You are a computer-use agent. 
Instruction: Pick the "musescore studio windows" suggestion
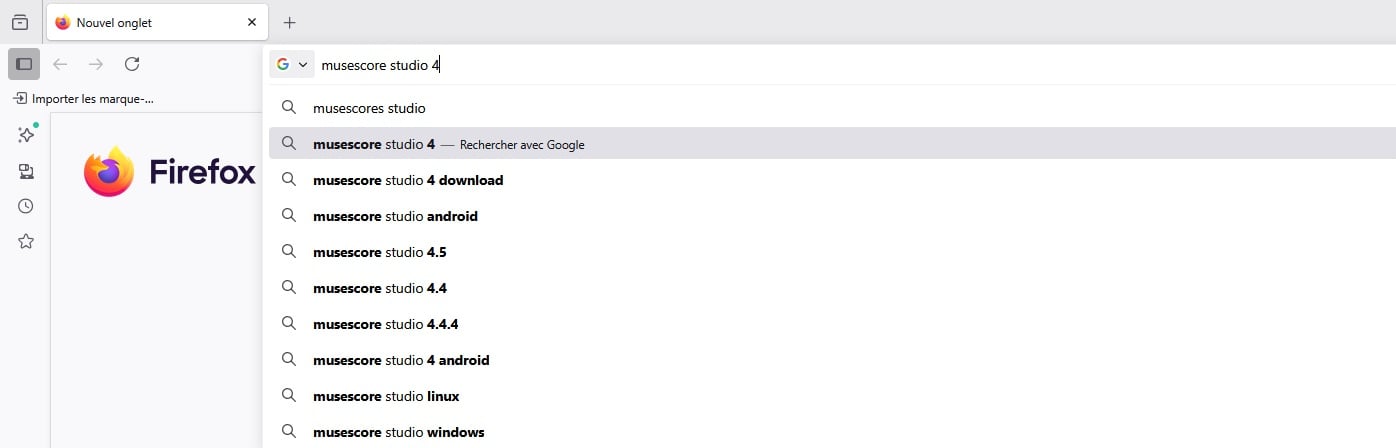click(398, 432)
